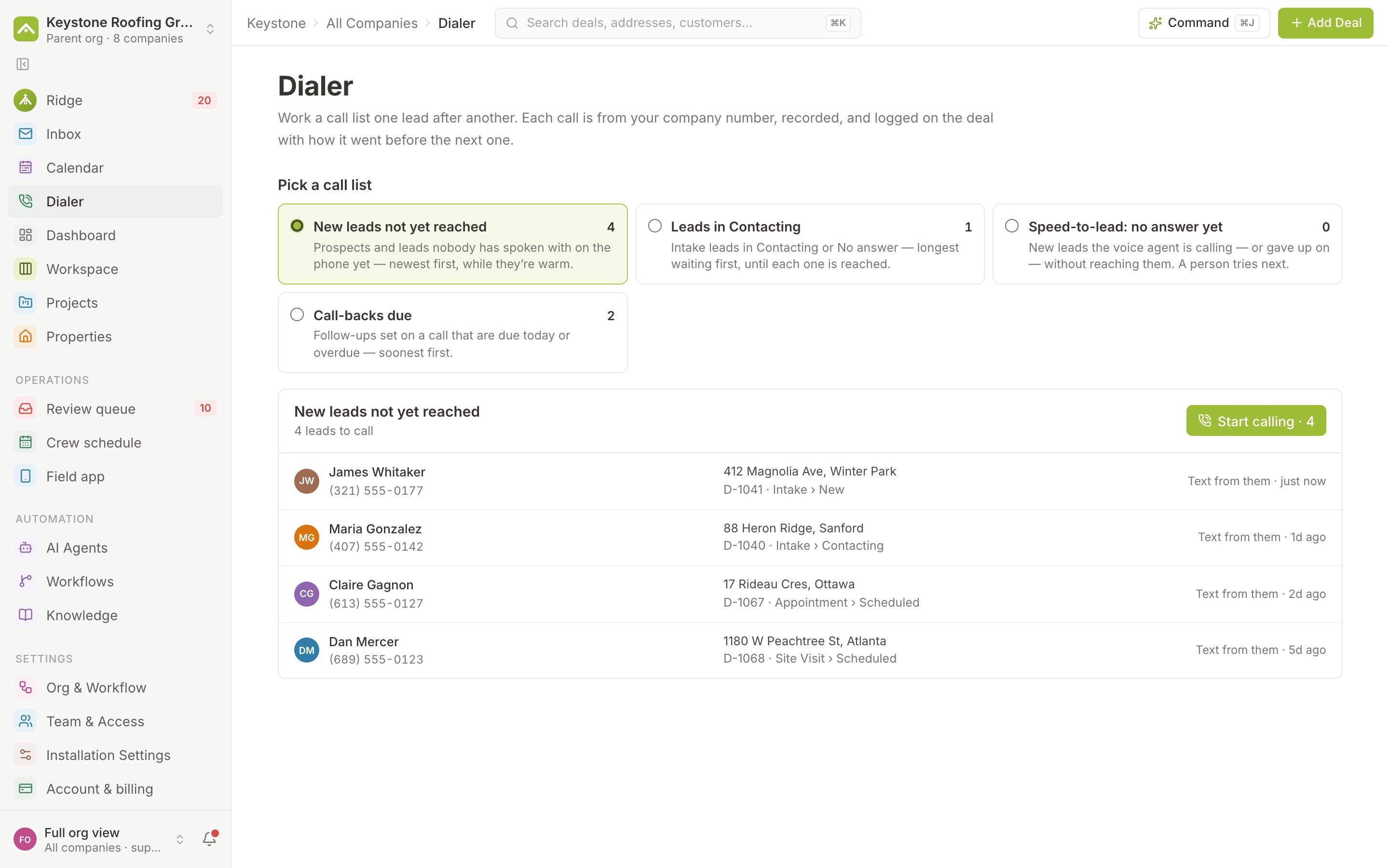Open the Inbox envelope icon

(25, 134)
